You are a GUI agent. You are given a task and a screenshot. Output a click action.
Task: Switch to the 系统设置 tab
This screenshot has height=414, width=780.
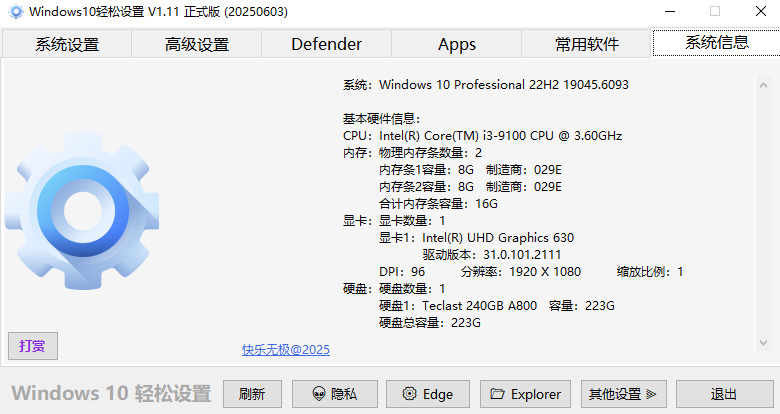point(67,44)
